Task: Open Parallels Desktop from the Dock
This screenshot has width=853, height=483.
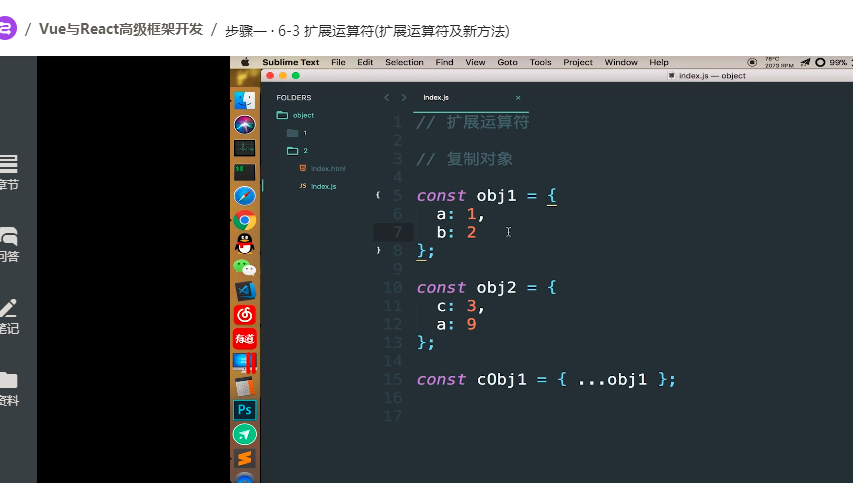Action: click(x=245, y=363)
